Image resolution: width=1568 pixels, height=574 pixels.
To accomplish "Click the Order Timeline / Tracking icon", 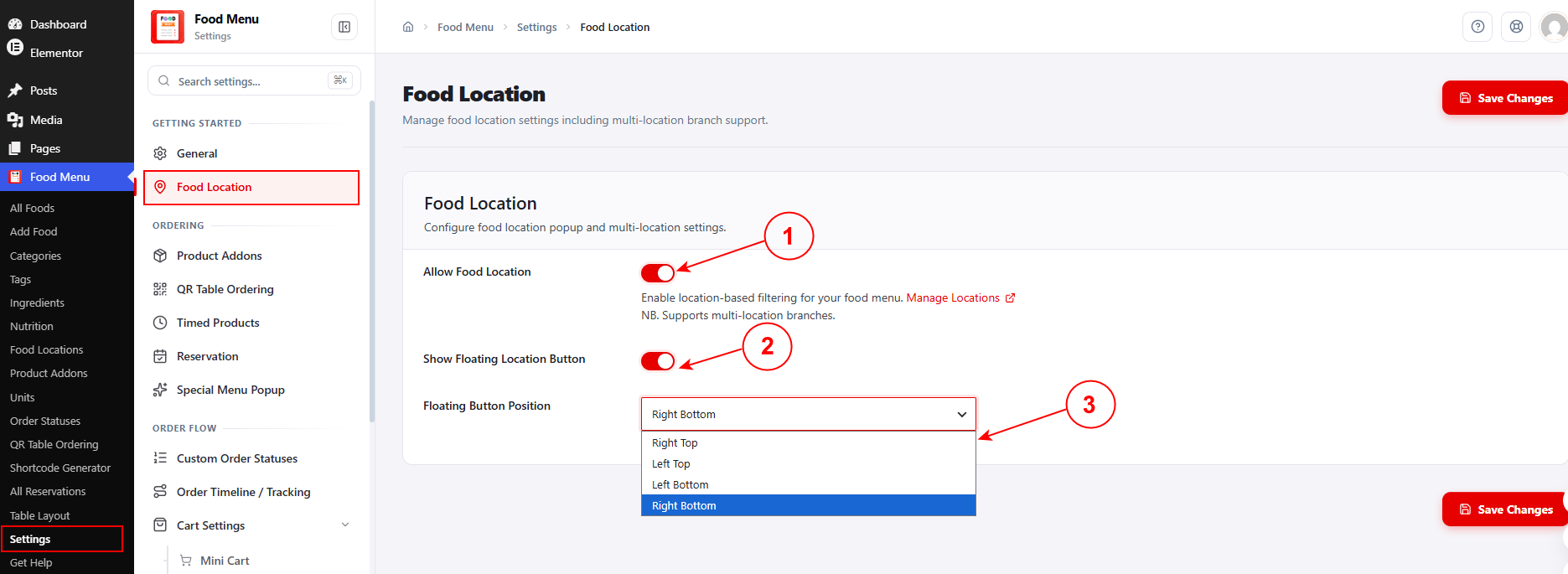I will [160, 492].
